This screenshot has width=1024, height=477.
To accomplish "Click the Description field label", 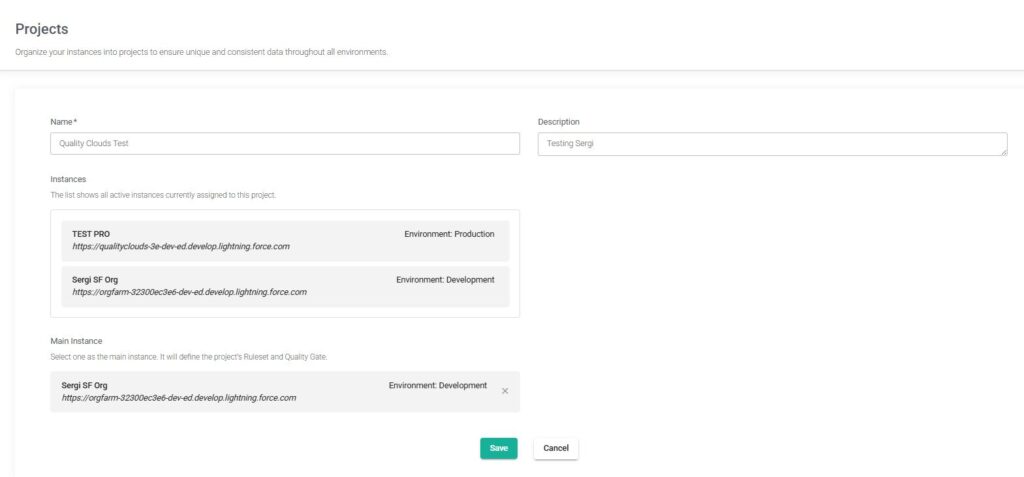I will [558, 122].
